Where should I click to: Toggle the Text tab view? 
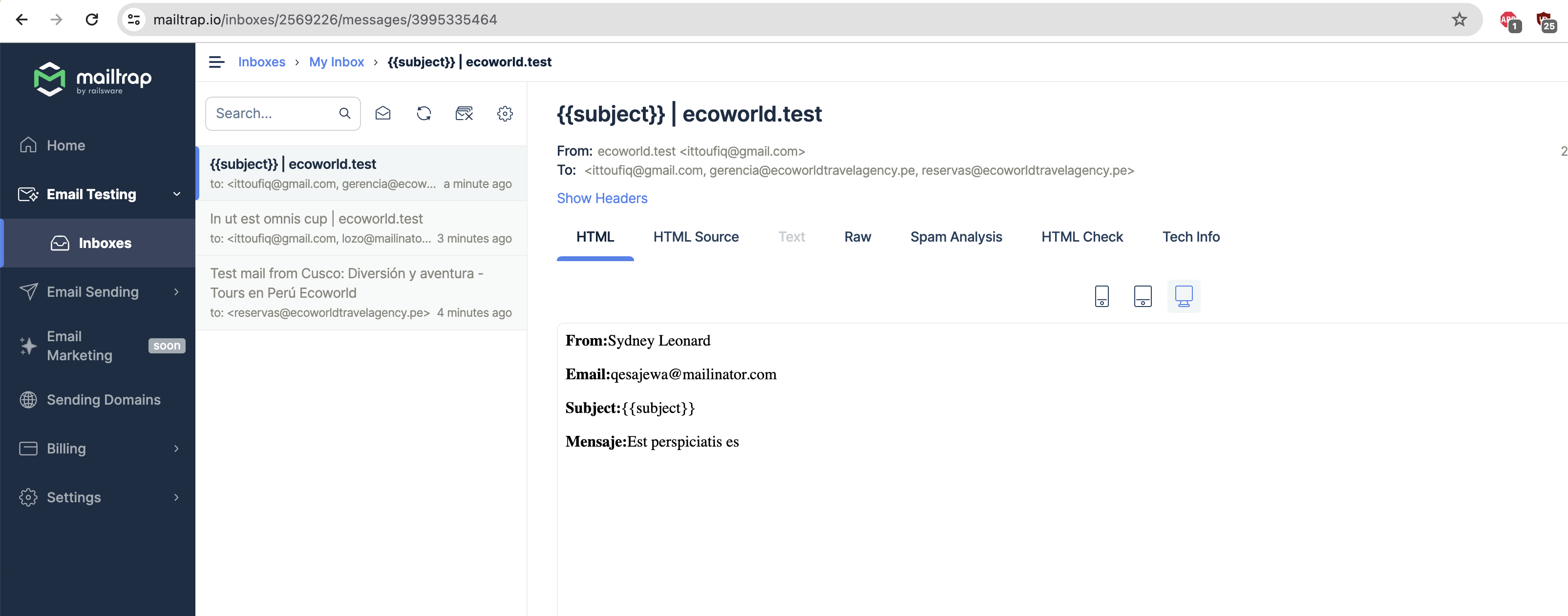pyautogui.click(x=791, y=237)
